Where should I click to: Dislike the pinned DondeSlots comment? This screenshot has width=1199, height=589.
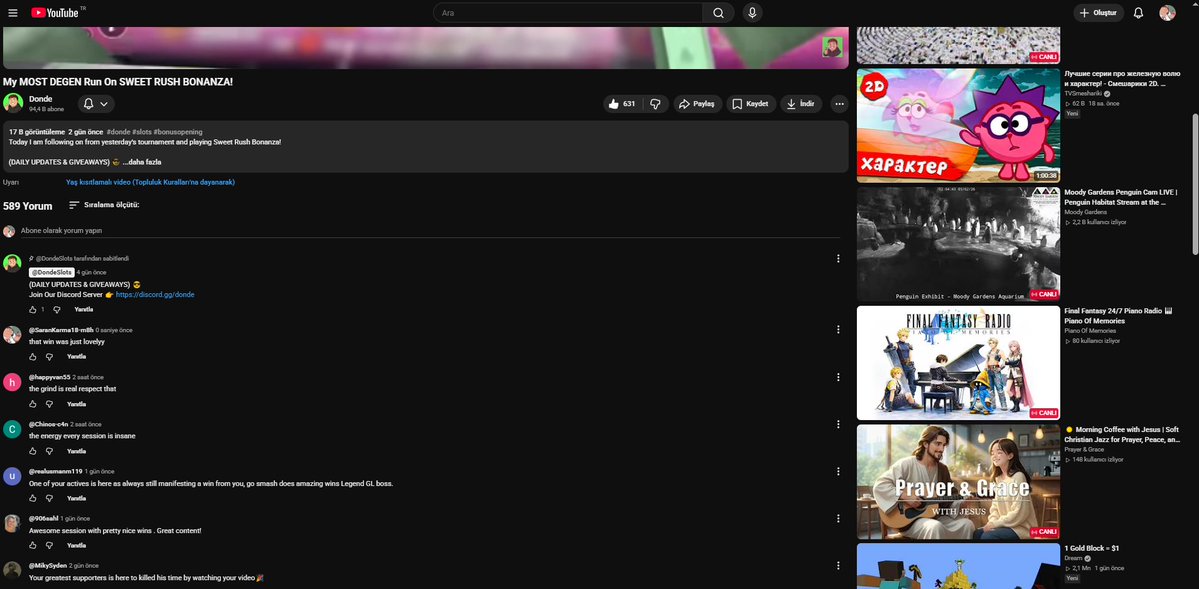[x=57, y=310]
